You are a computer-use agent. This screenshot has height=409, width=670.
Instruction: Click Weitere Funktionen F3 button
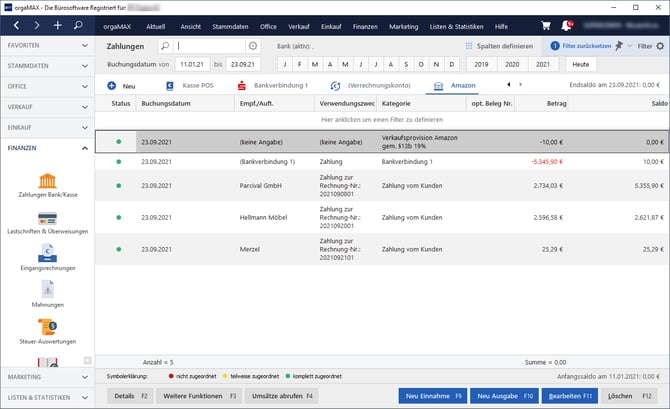(199, 396)
